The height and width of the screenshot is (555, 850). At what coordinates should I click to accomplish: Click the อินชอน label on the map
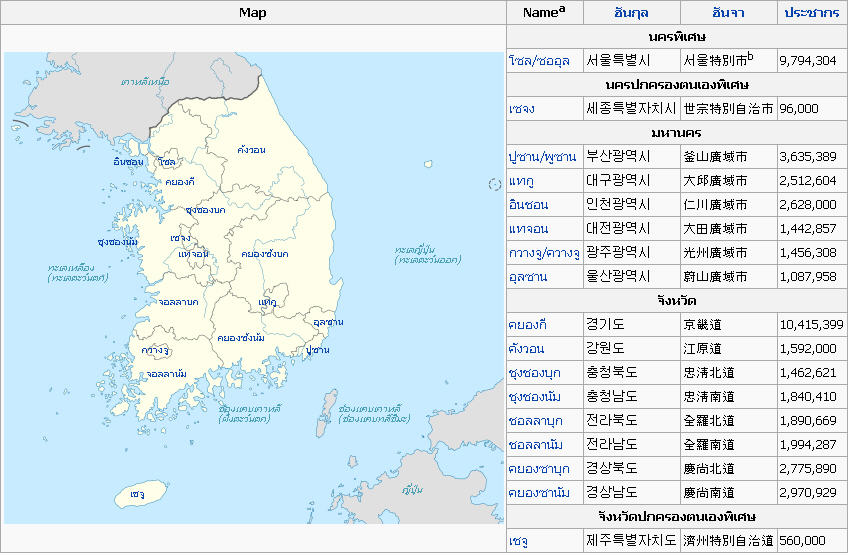pos(128,162)
